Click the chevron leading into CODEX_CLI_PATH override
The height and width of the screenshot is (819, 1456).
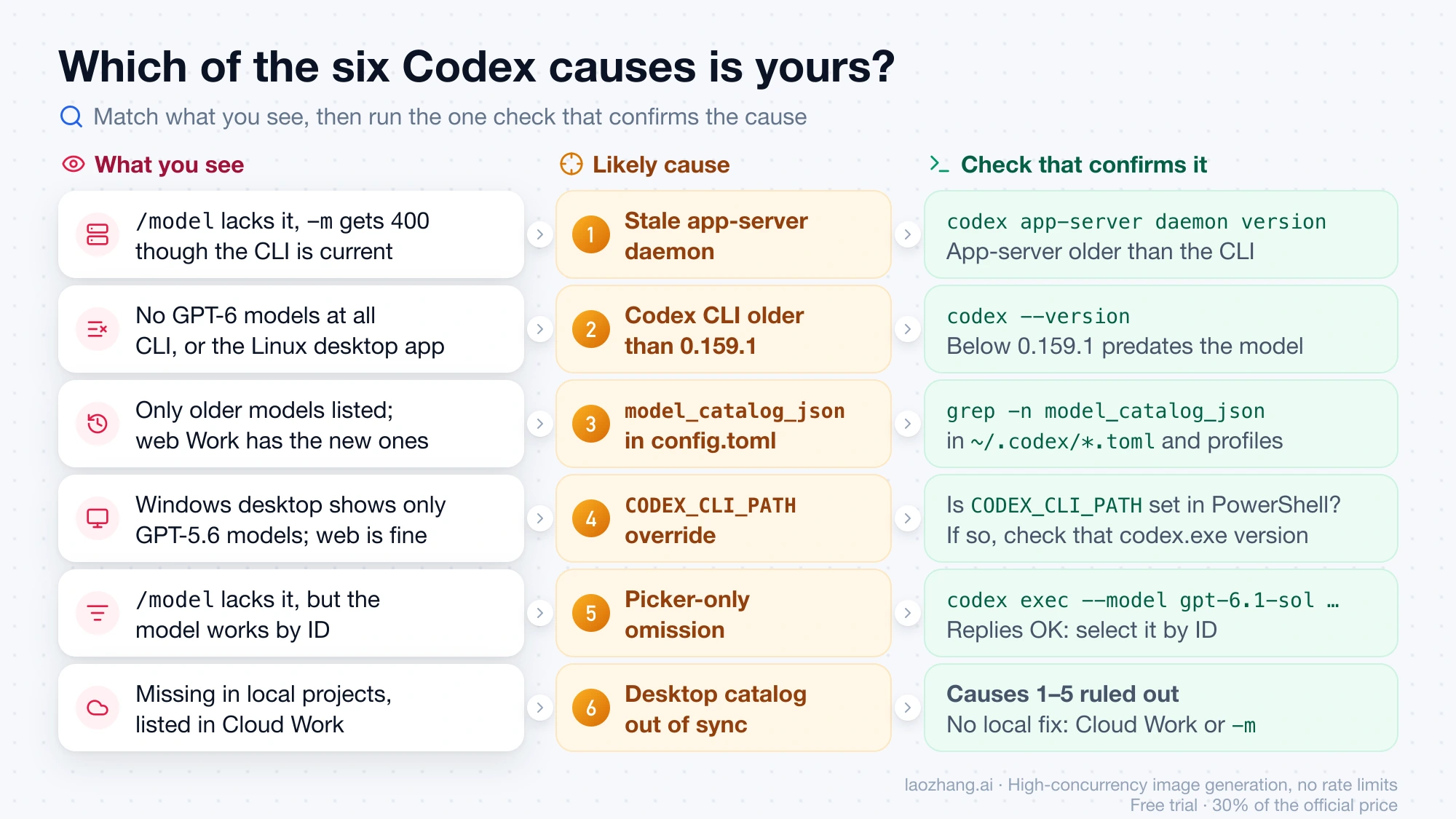(539, 518)
